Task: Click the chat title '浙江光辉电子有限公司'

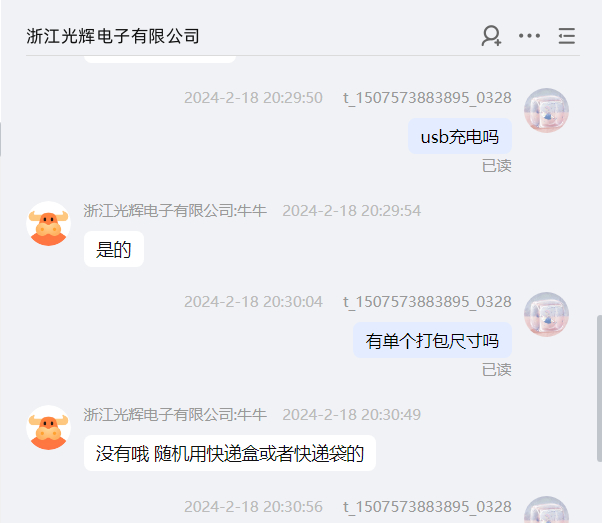Action: pos(113,36)
